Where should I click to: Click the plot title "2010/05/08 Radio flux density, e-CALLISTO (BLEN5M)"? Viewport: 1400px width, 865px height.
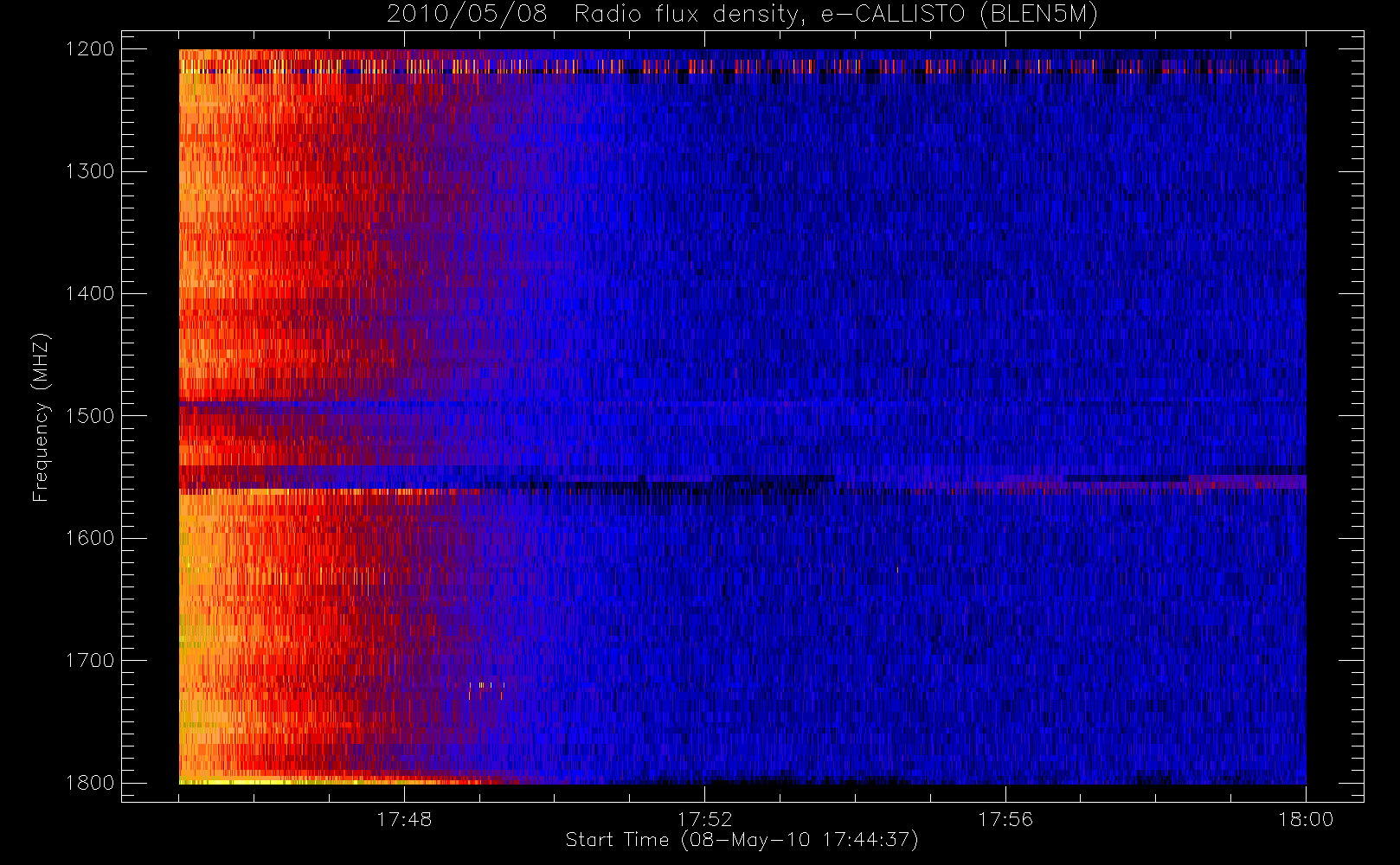pyautogui.click(x=742, y=15)
